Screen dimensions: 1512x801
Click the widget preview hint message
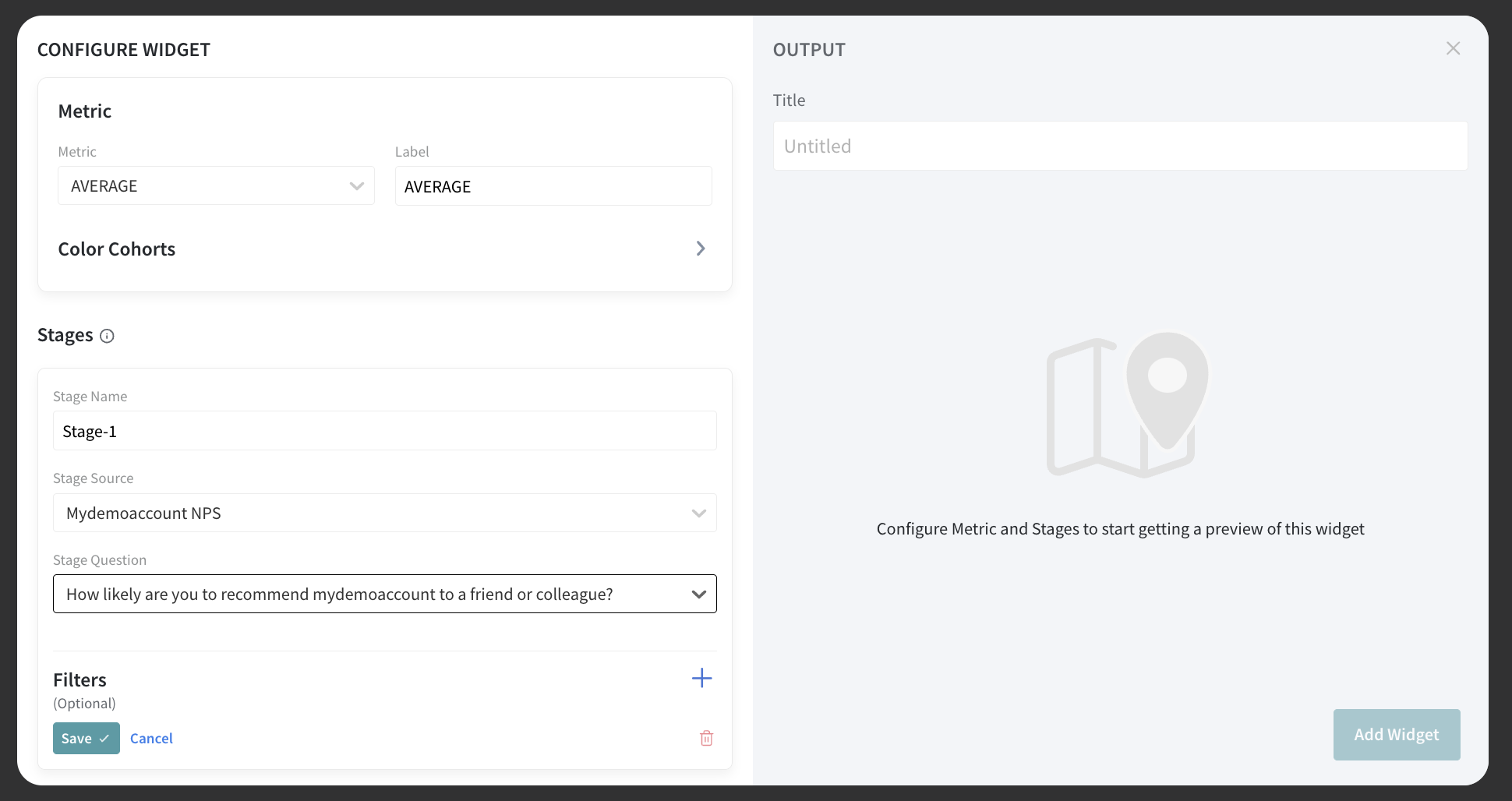1120,529
